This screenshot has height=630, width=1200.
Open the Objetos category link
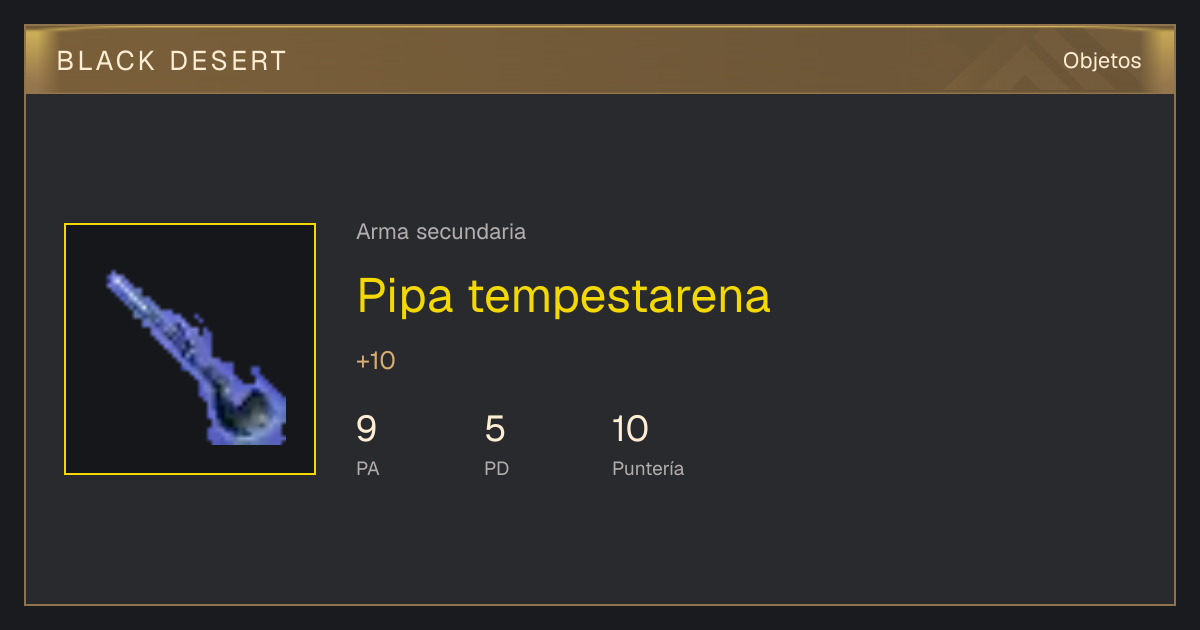click(1102, 61)
